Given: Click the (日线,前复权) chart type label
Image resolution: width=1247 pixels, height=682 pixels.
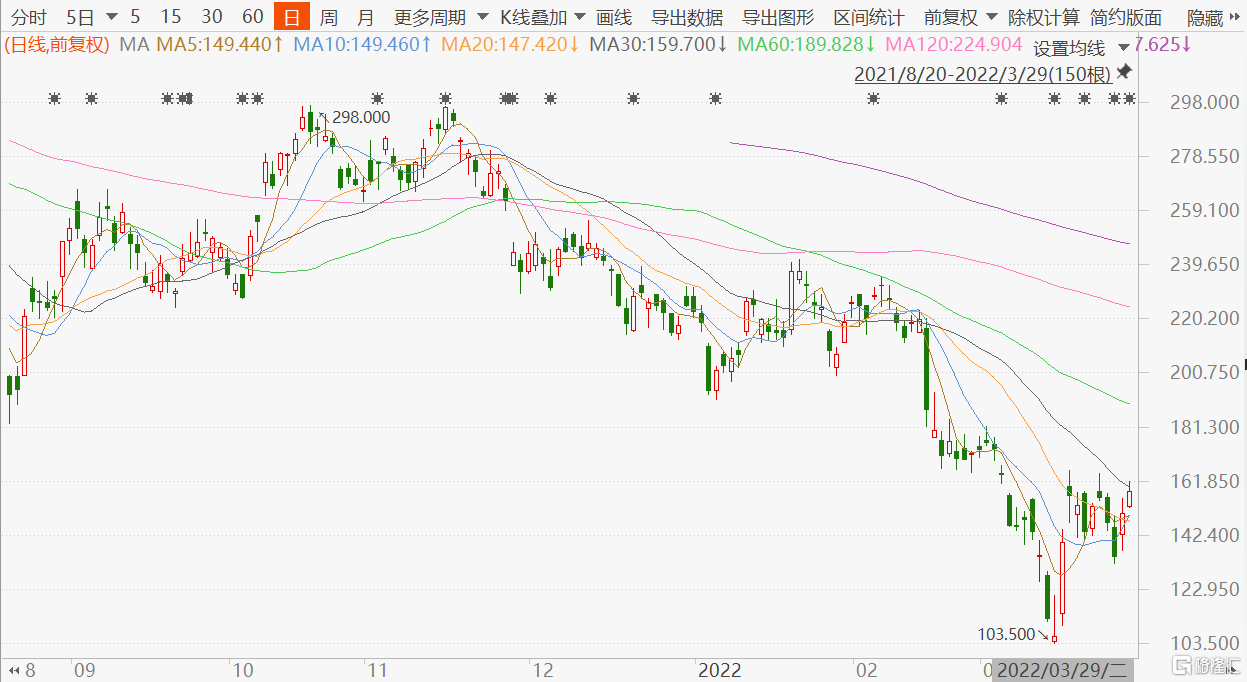Looking at the screenshot, I should coord(56,45).
